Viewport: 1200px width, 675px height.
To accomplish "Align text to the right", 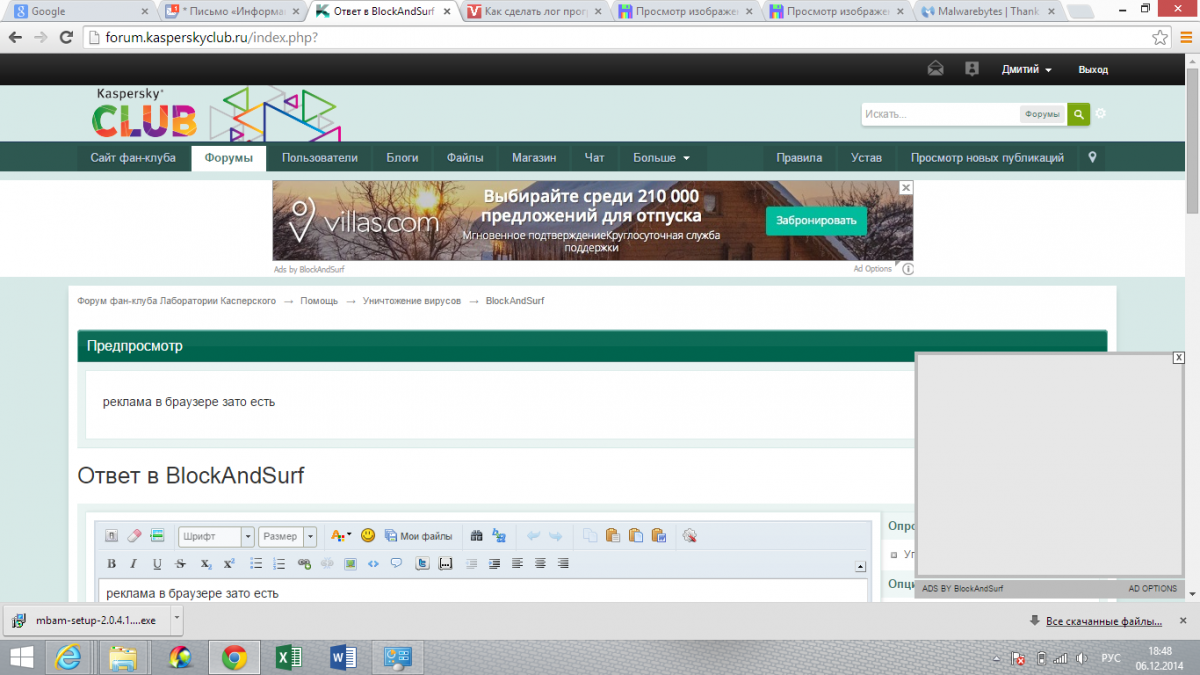I will click(563, 564).
